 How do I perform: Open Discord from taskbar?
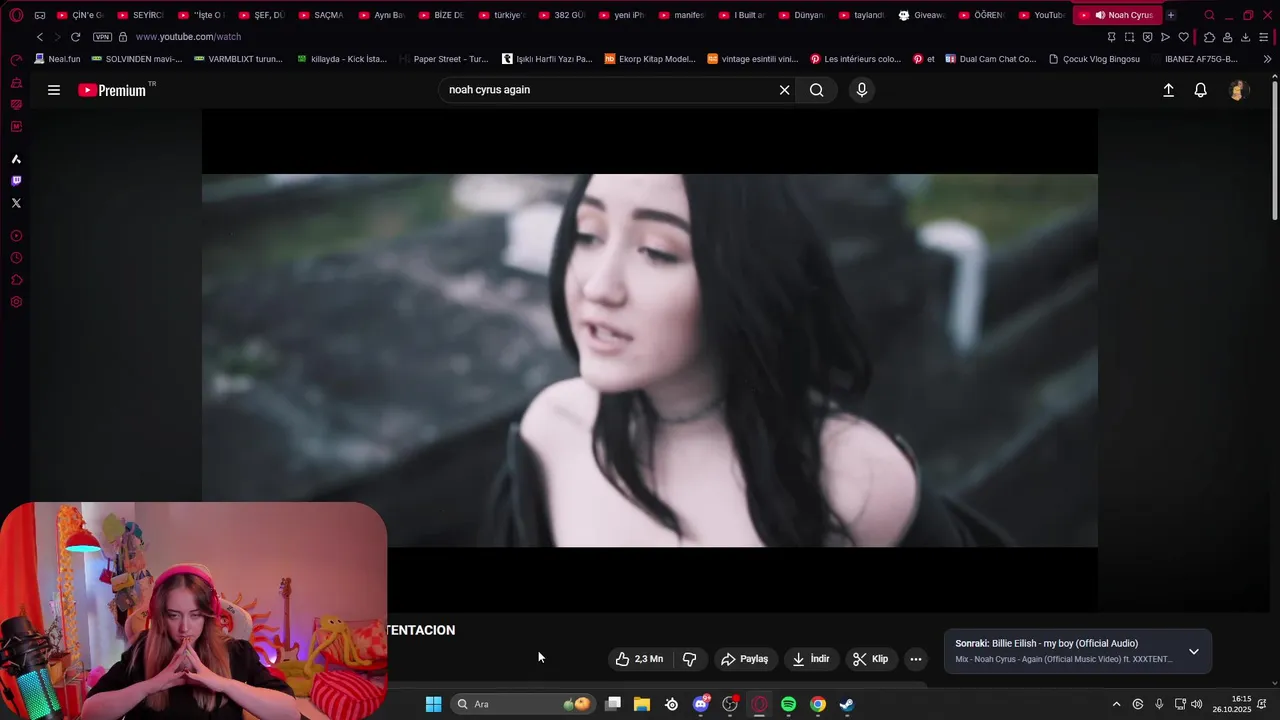click(x=701, y=704)
